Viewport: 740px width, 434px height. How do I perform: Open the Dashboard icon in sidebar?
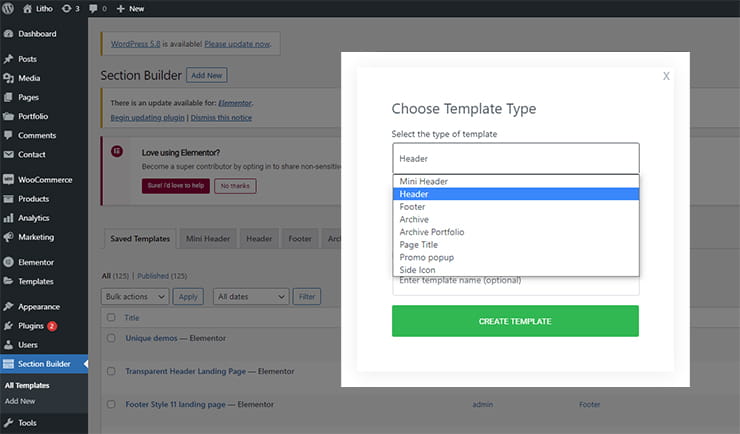click(x=9, y=34)
